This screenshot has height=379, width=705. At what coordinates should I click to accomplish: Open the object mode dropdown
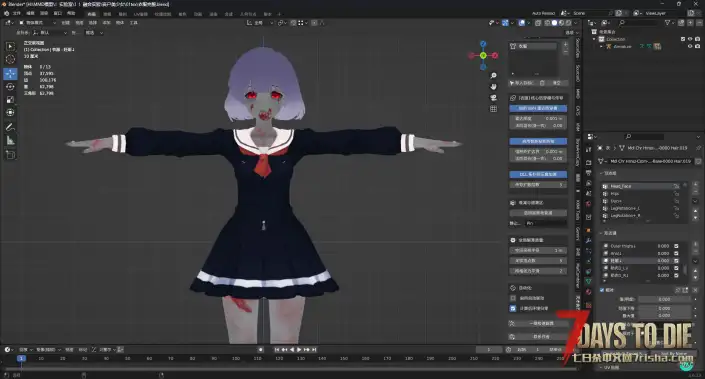37,22
